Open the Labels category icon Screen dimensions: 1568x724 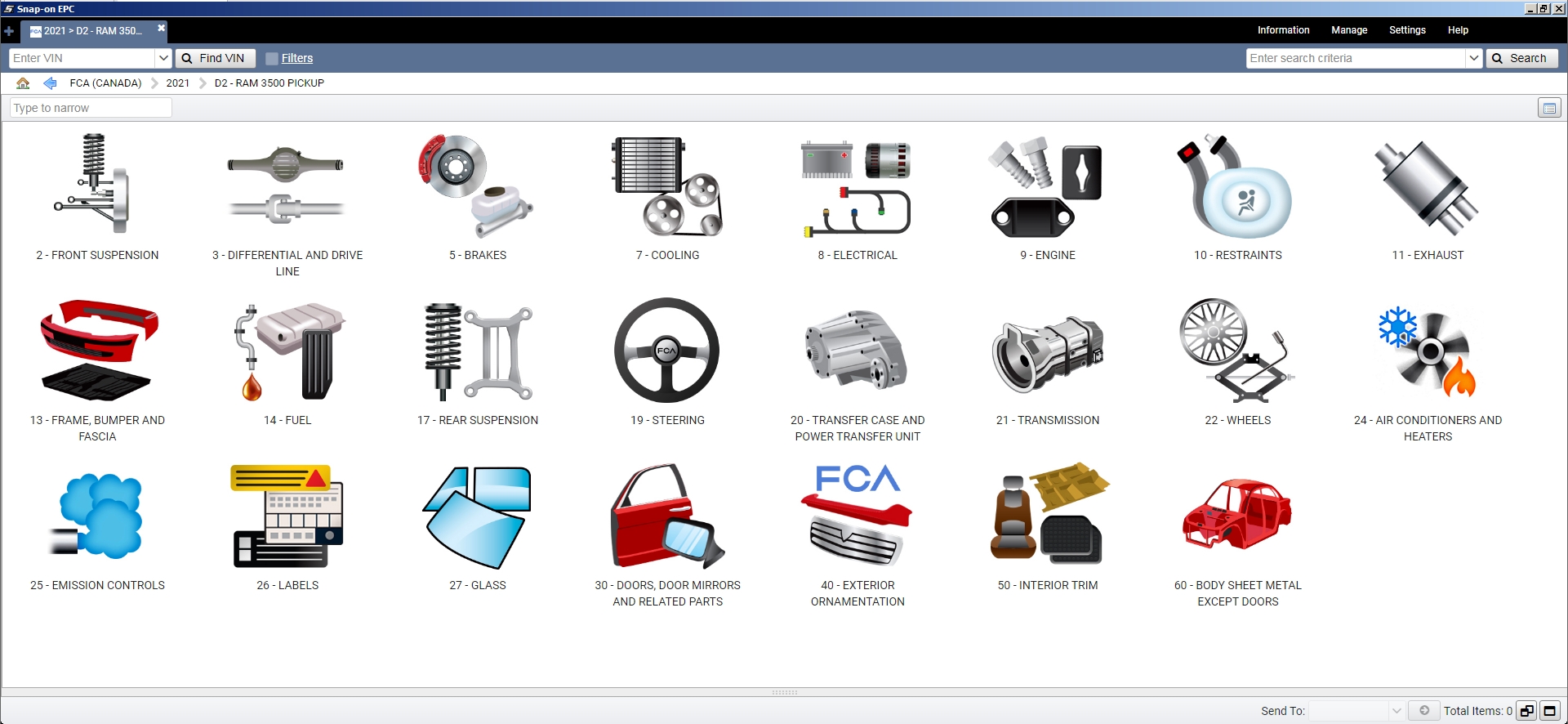click(287, 516)
